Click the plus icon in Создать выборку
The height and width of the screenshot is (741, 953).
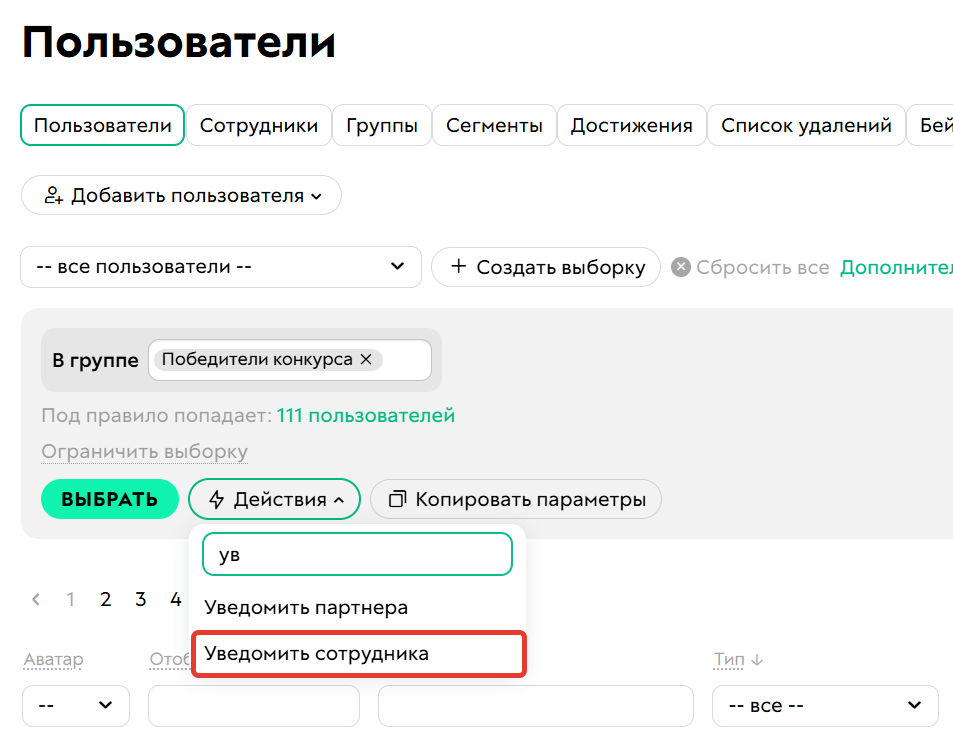pyautogui.click(x=459, y=267)
